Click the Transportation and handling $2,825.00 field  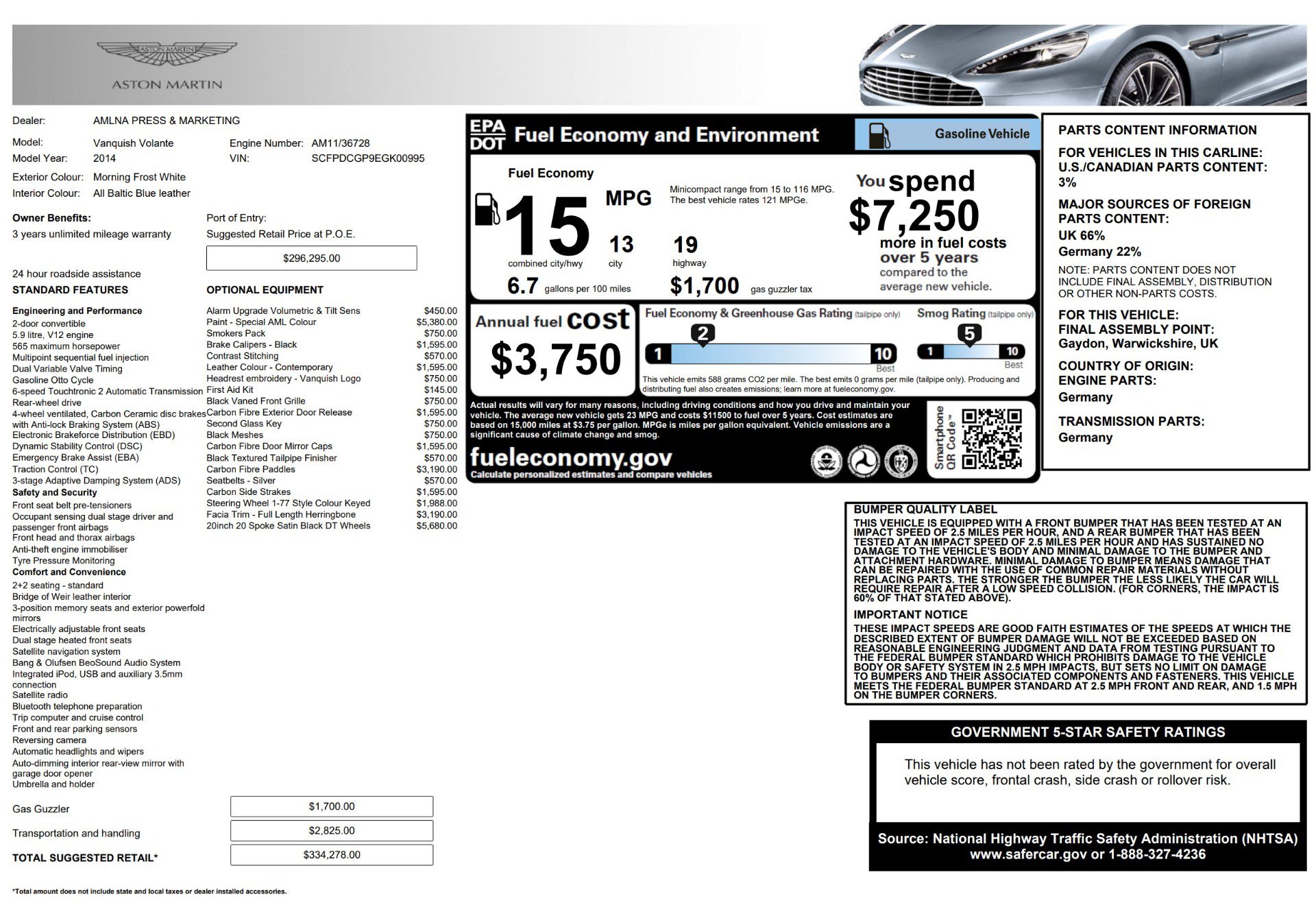click(x=332, y=830)
